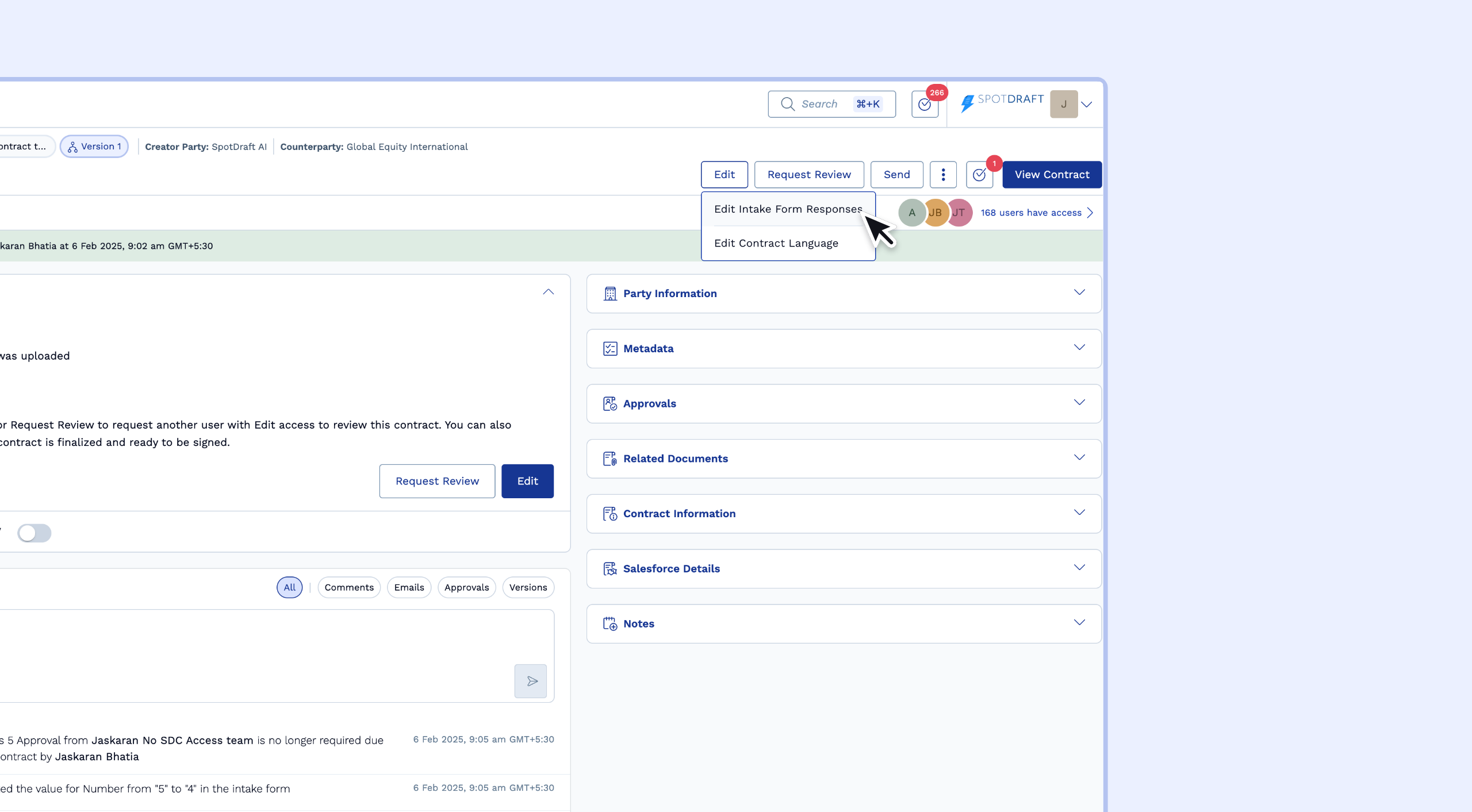Screen dimensions: 1472x812
Task: Click the search magnifier icon
Action: point(787,104)
